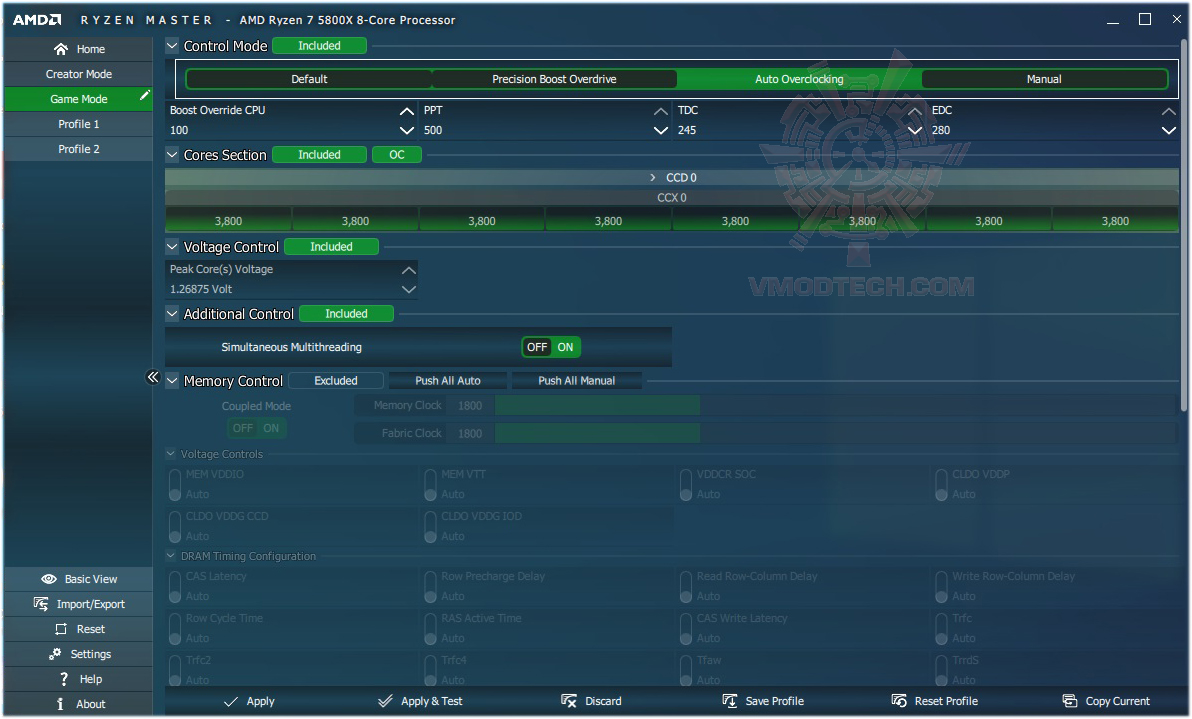Viewport: 1192px width, 719px height.
Task: Click the Reset square icon in sidebar
Action: tap(61, 629)
